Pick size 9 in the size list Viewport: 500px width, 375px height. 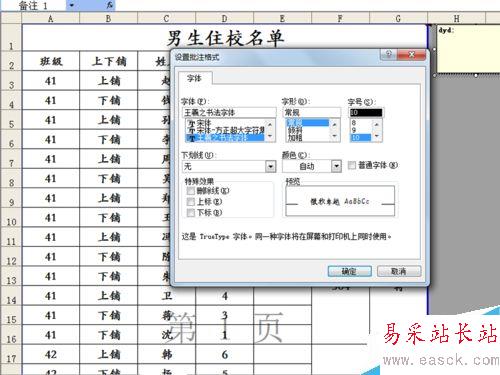point(360,130)
